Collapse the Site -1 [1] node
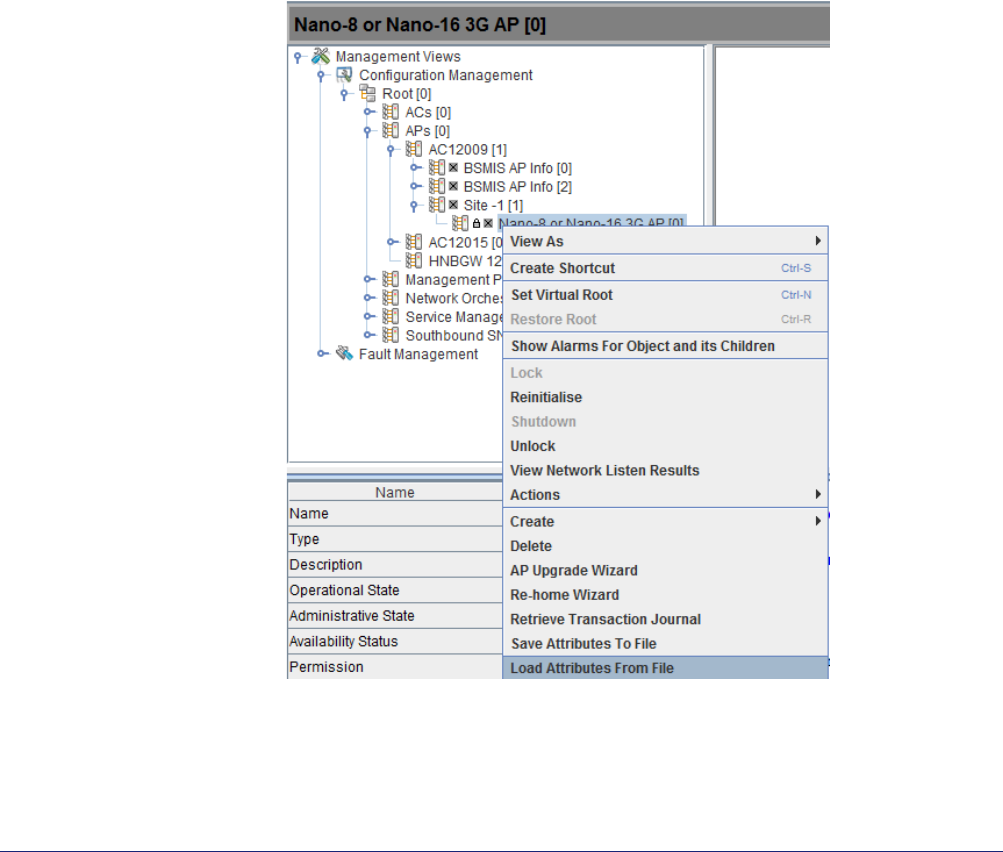This screenshot has width=1003, height=852. pos(414,205)
